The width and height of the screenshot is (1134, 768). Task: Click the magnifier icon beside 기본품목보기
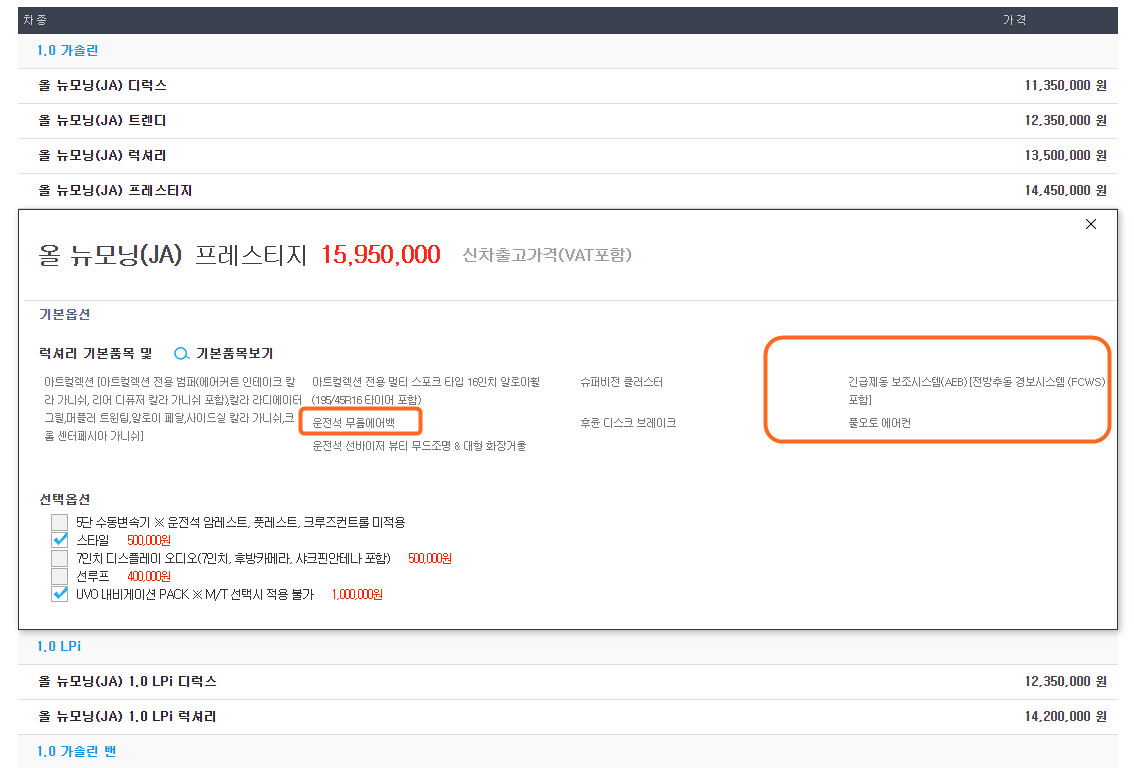coord(182,354)
